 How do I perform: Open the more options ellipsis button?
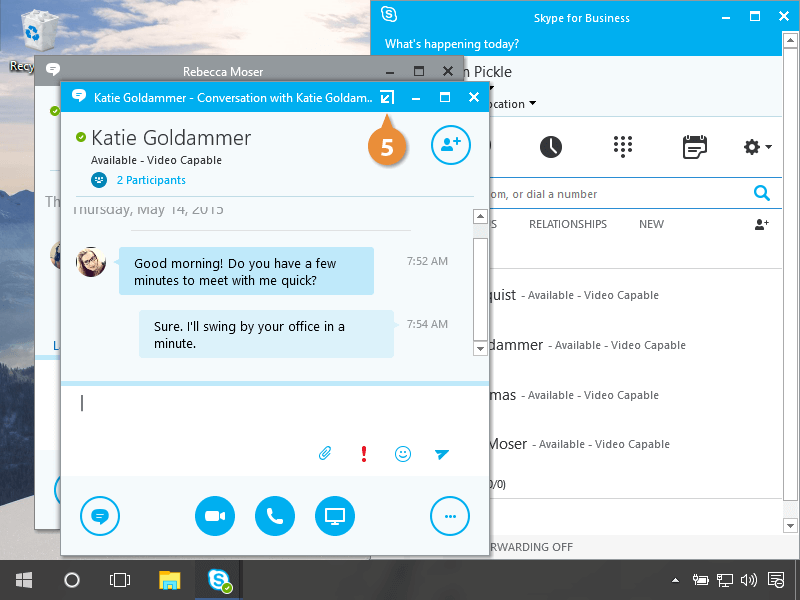click(x=450, y=516)
